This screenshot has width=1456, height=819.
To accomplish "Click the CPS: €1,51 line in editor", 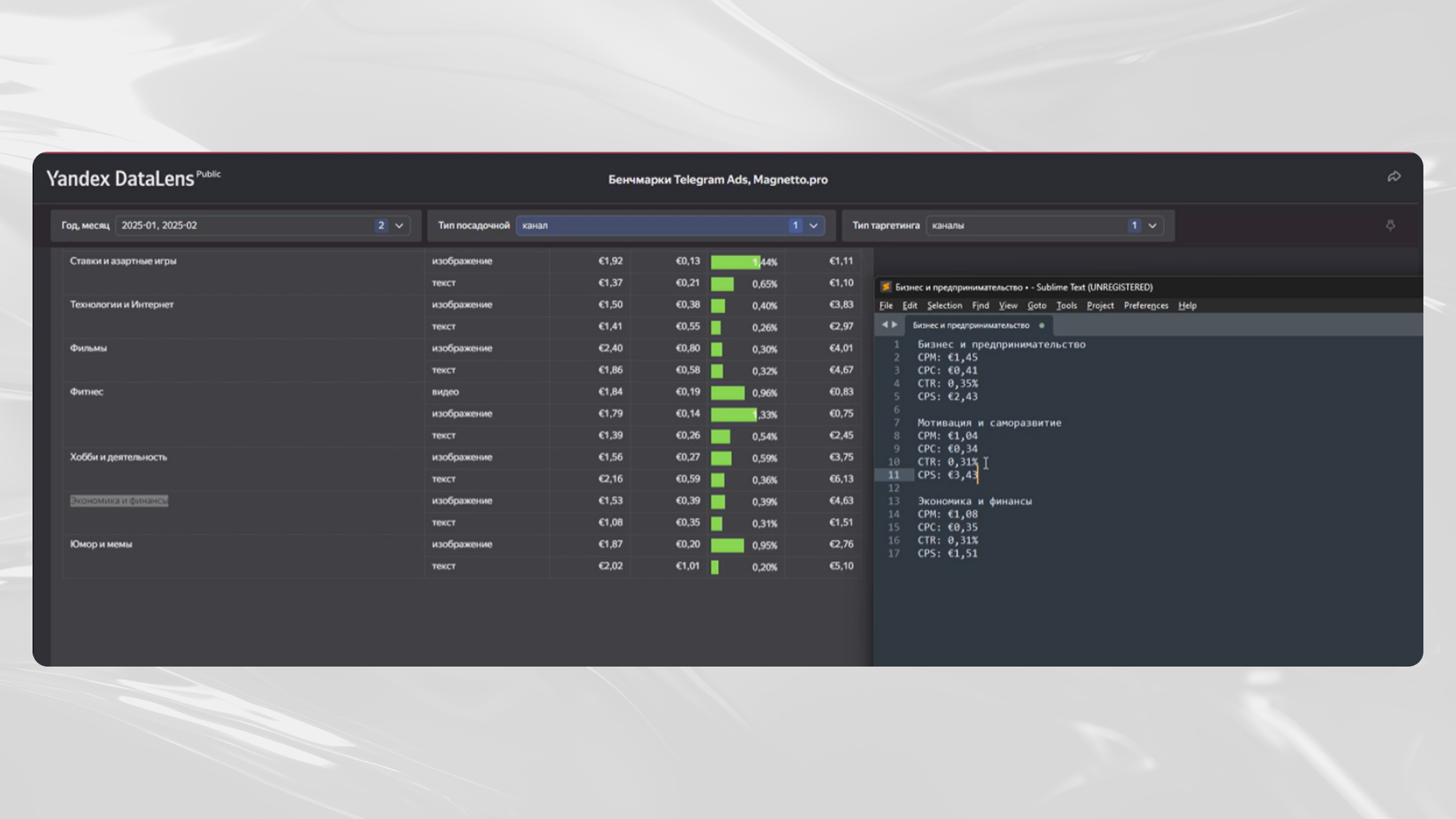I will tap(947, 554).
